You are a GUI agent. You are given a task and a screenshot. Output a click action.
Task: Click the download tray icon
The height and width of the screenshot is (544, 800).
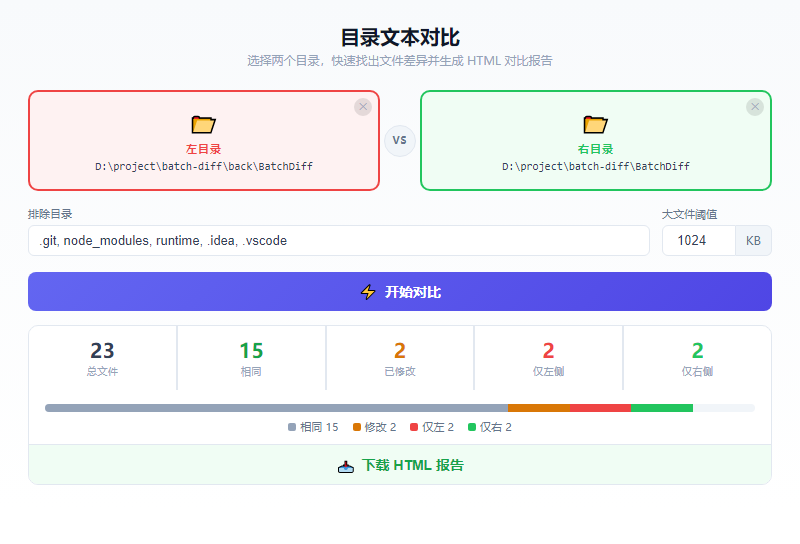[x=346, y=466]
